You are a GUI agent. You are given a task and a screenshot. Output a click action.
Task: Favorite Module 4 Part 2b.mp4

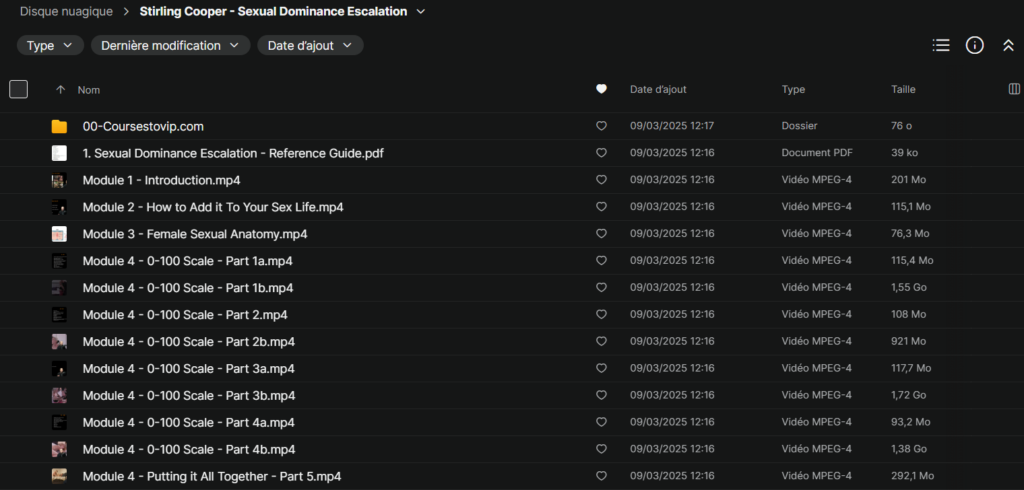click(601, 341)
